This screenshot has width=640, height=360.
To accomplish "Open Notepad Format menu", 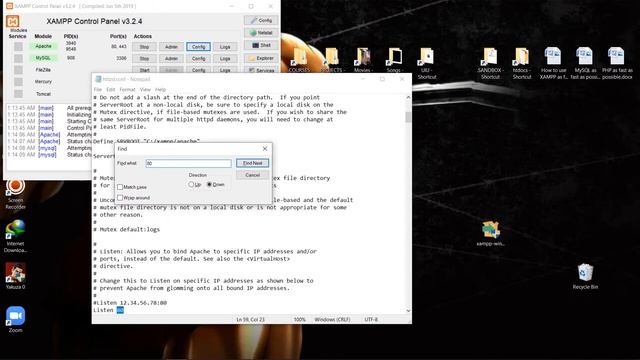I will (127, 89).
